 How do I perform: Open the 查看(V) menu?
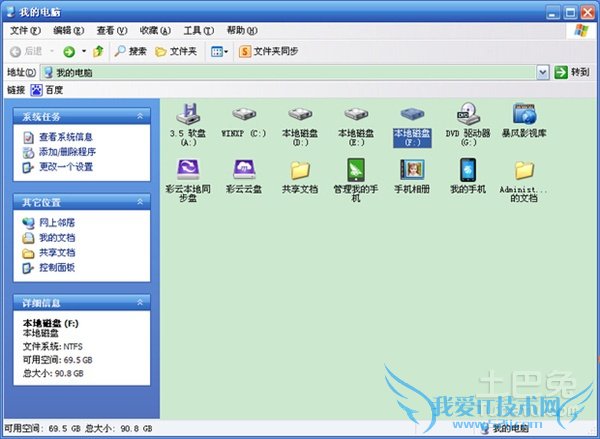pyautogui.click(x=112, y=30)
